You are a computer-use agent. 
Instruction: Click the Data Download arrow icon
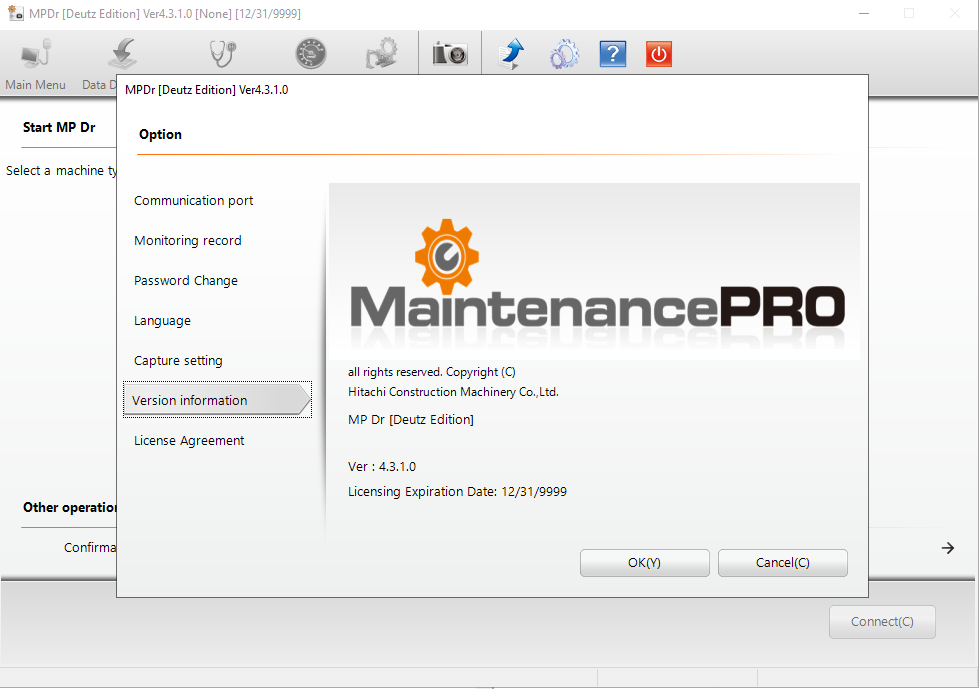(122, 52)
